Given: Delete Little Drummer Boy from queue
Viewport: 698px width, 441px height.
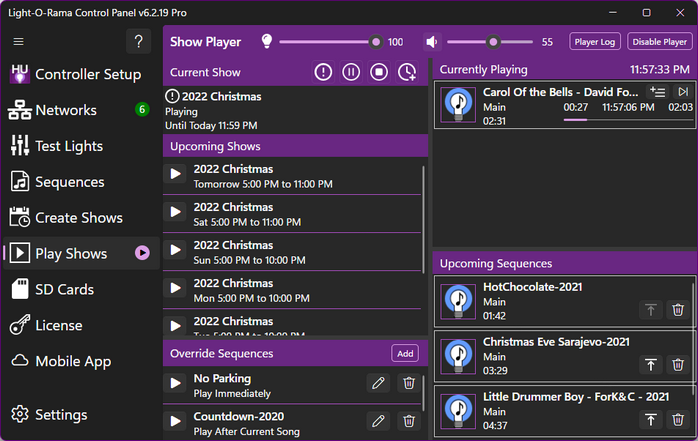Looking at the screenshot, I should pos(678,419).
